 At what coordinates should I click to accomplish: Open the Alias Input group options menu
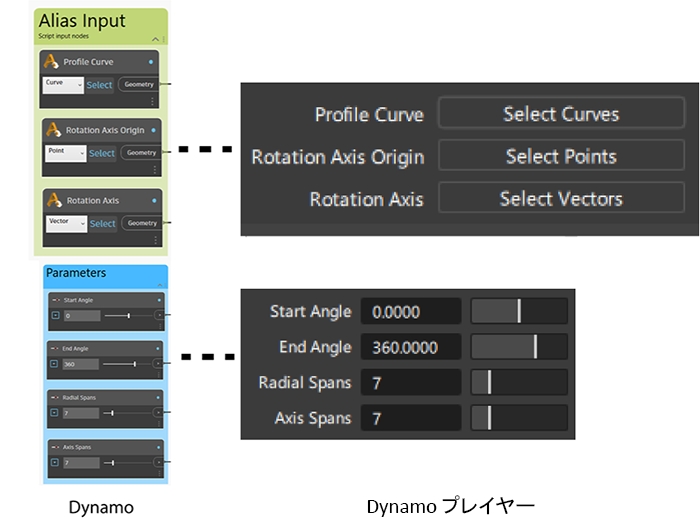(164, 39)
